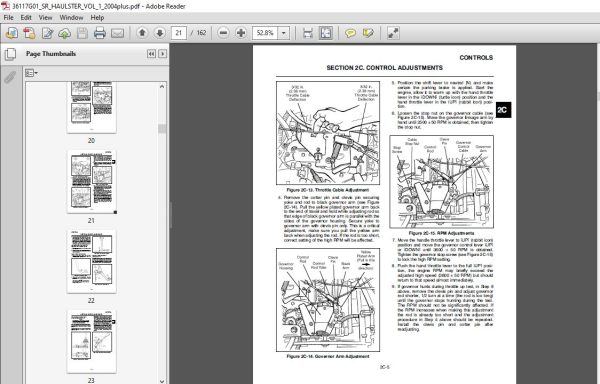Open the Attachments paperclip panel

coord(10,77)
